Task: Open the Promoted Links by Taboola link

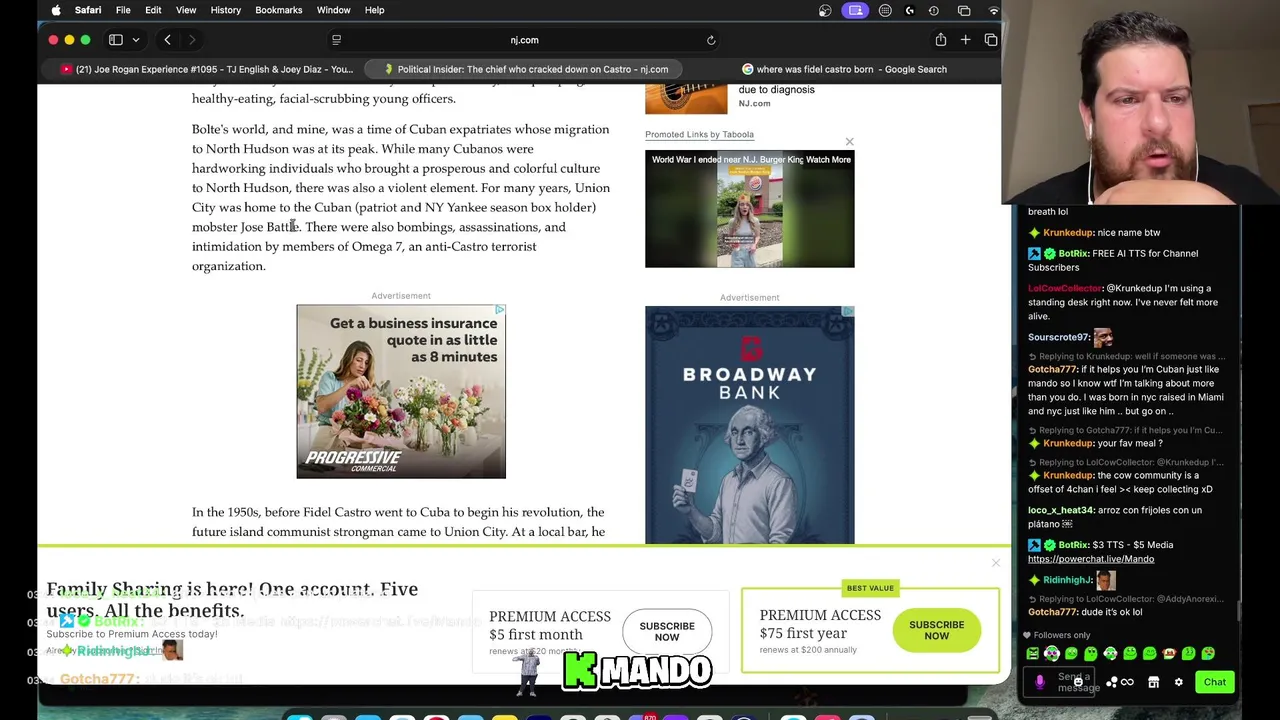Action: [x=699, y=134]
